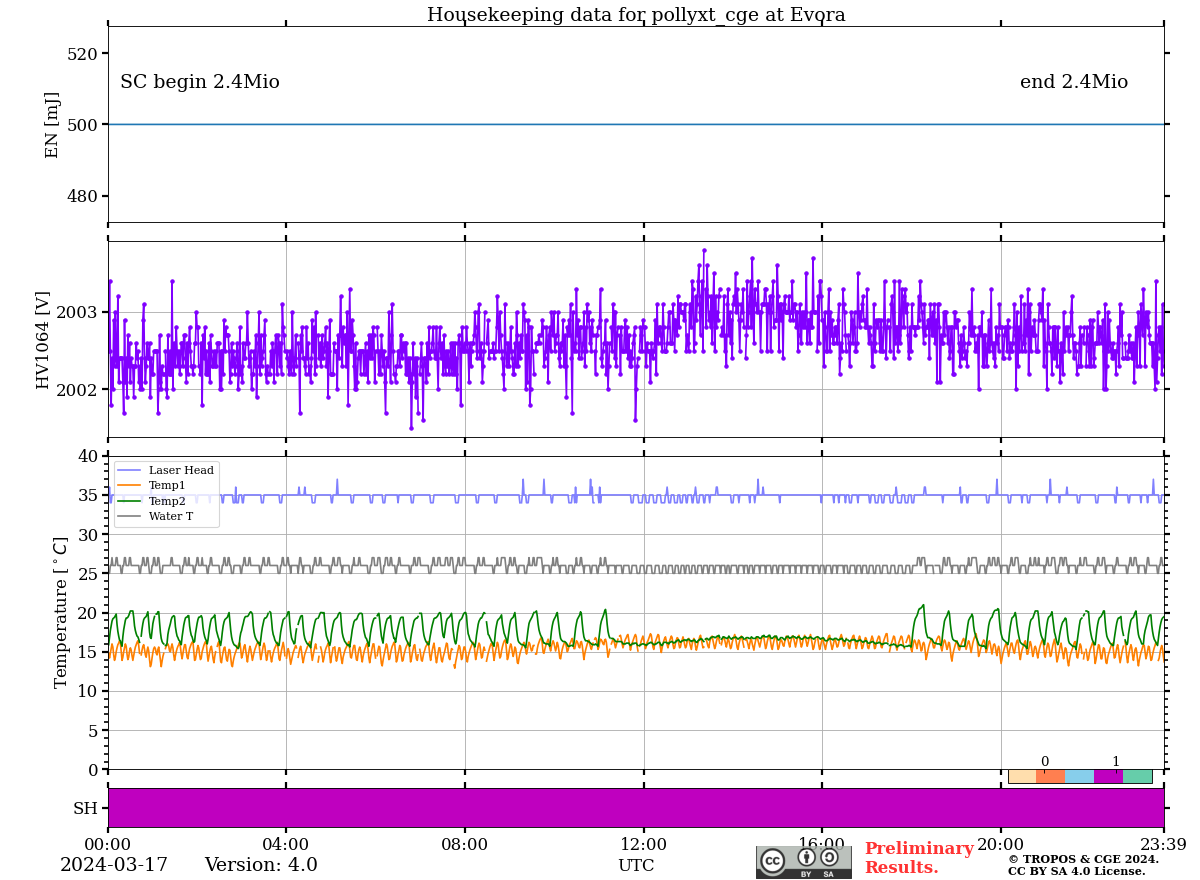Click the 16:00 time tick label
Screen dimensions: 1200x880
tap(822, 844)
